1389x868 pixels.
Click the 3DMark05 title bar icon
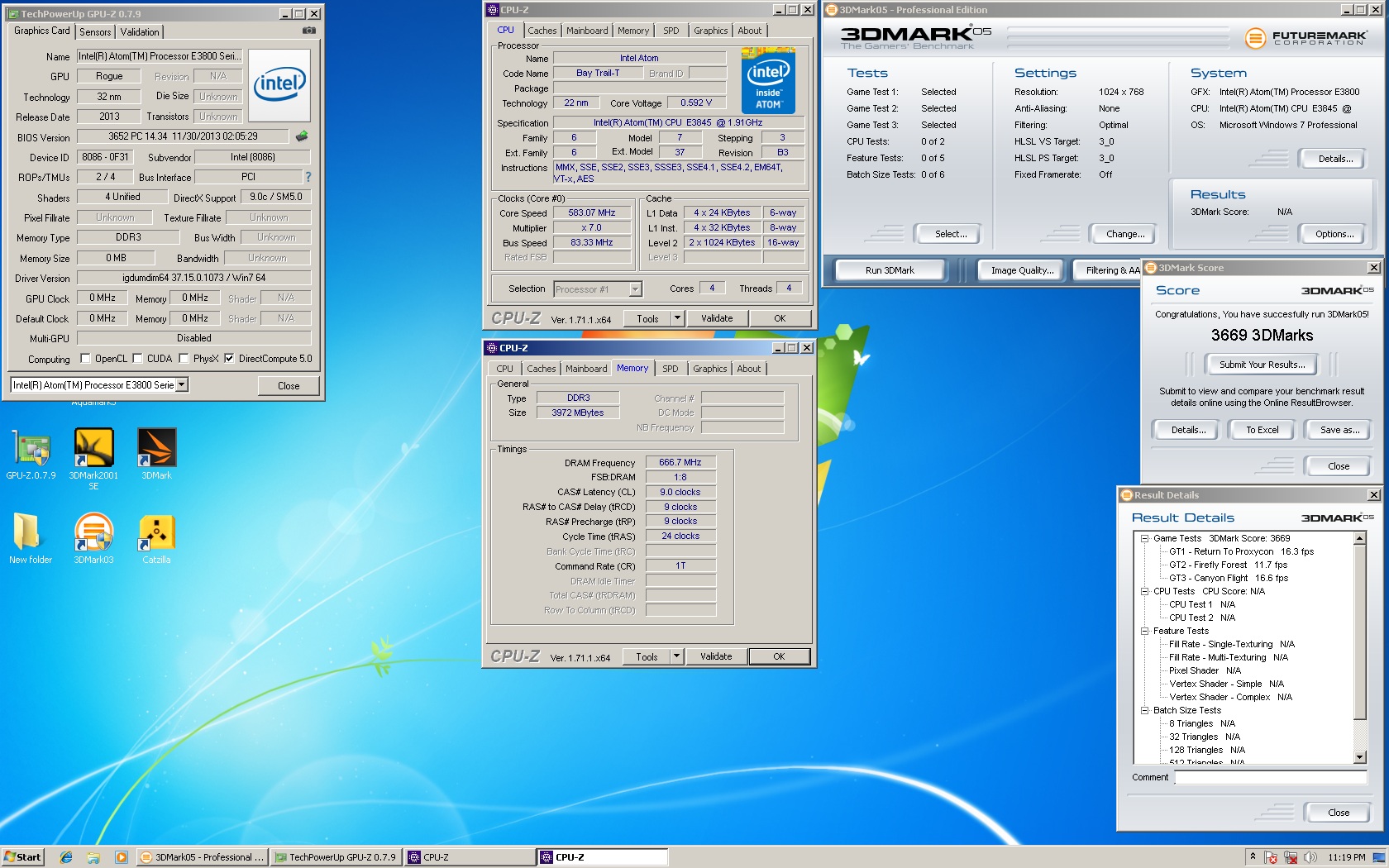832,10
